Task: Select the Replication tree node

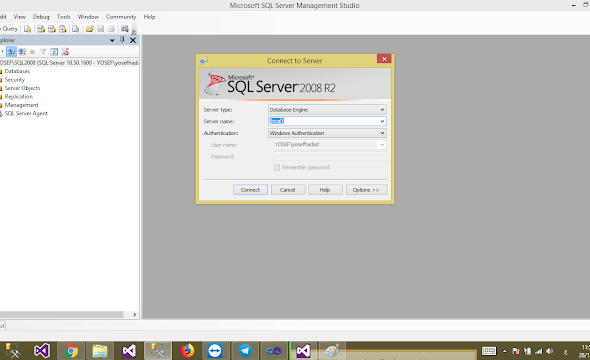Action: tap(18, 96)
